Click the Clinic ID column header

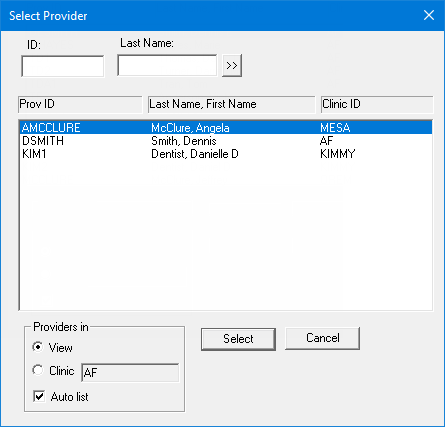377,104
